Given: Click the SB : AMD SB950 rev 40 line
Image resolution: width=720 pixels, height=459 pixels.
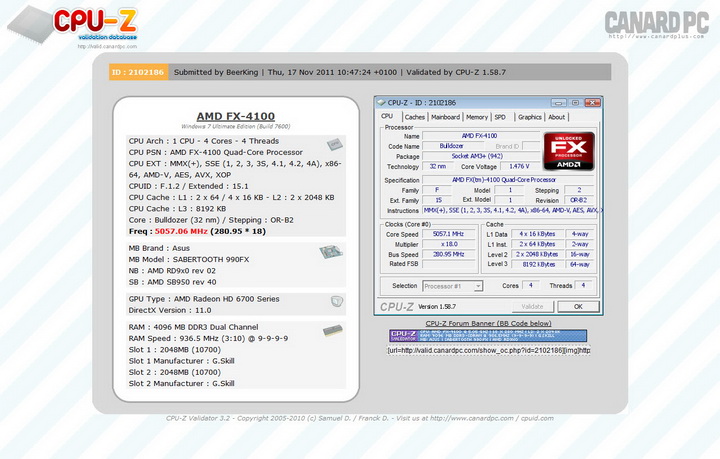Looking at the screenshot, I should pyautogui.click(x=172, y=282).
